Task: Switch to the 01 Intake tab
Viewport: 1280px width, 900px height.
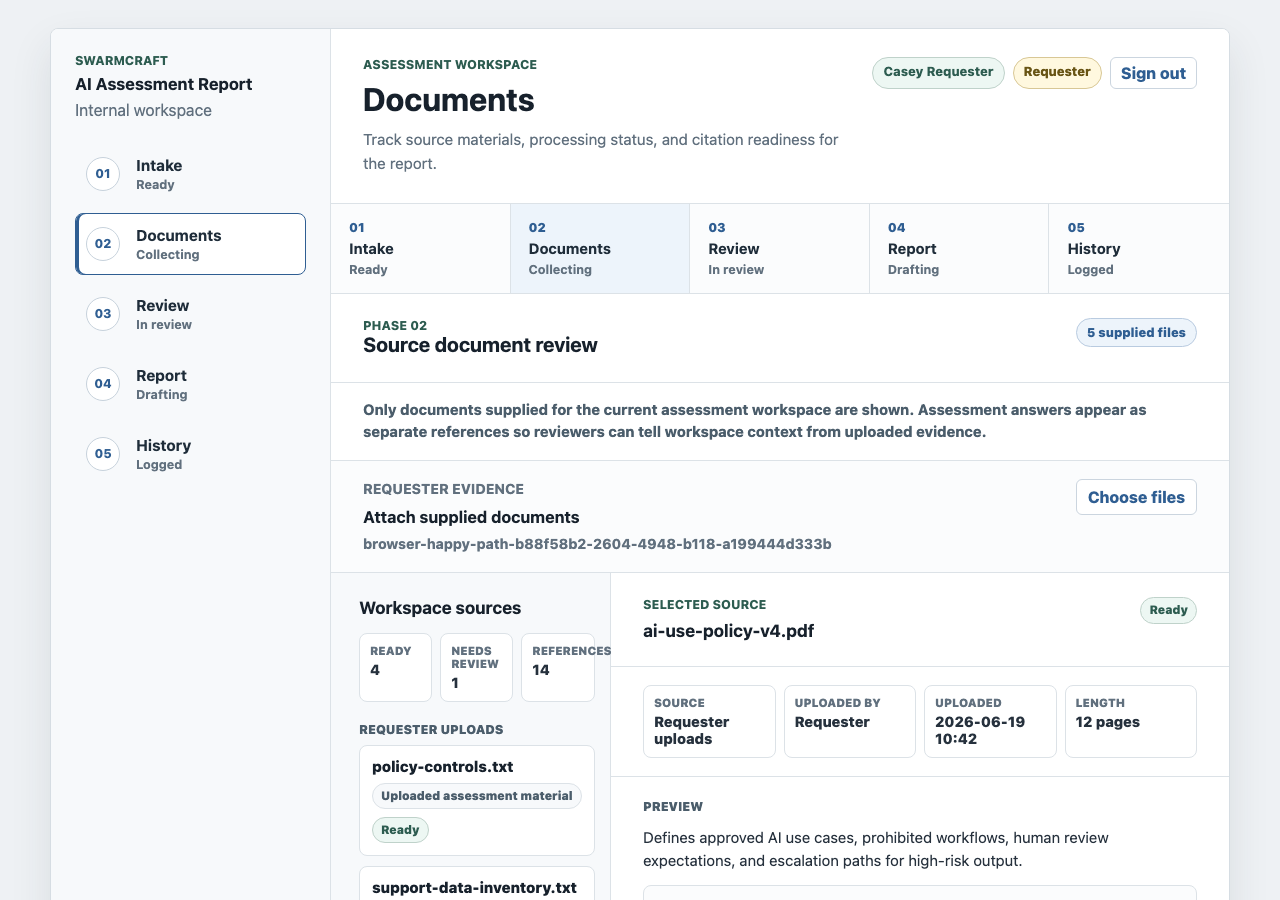Action: [x=420, y=248]
